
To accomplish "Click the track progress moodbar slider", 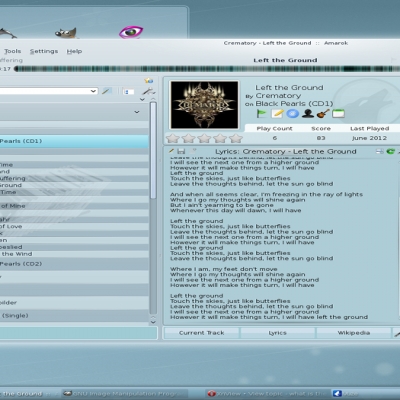I will click(x=207, y=69).
